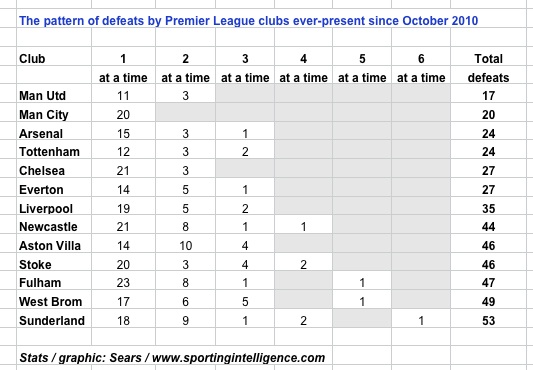This screenshot has height=370, width=533.
Task: Click the Stats / graphic credit line cell
Action: 172,357
